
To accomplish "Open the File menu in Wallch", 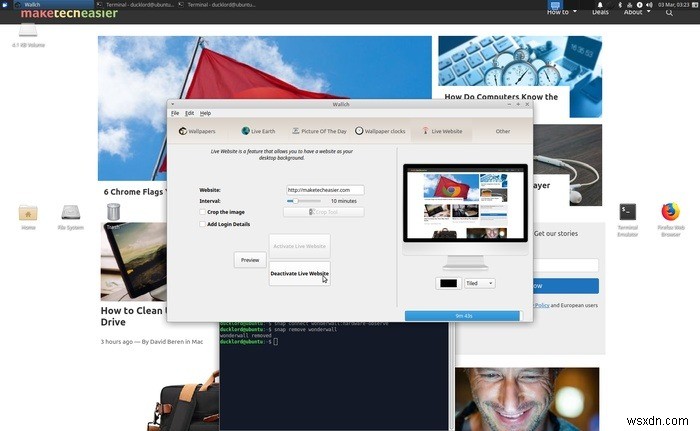I will [175, 113].
